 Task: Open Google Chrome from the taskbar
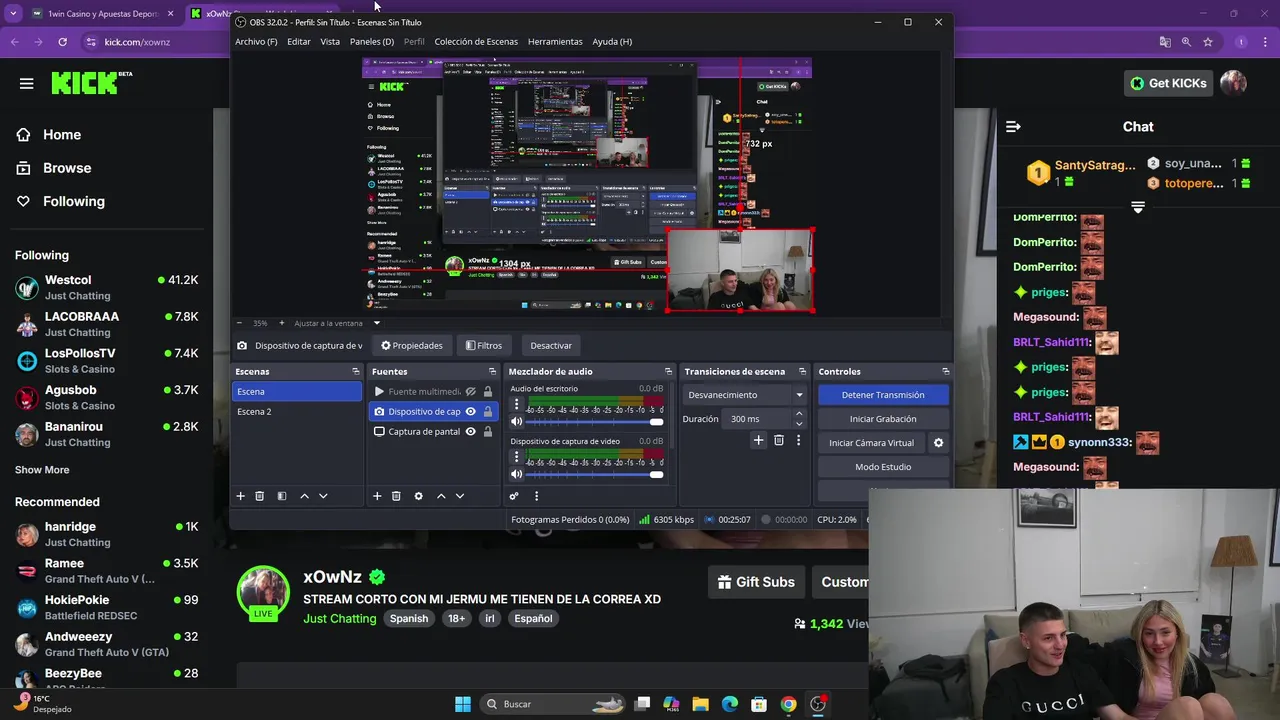pos(789,704)
